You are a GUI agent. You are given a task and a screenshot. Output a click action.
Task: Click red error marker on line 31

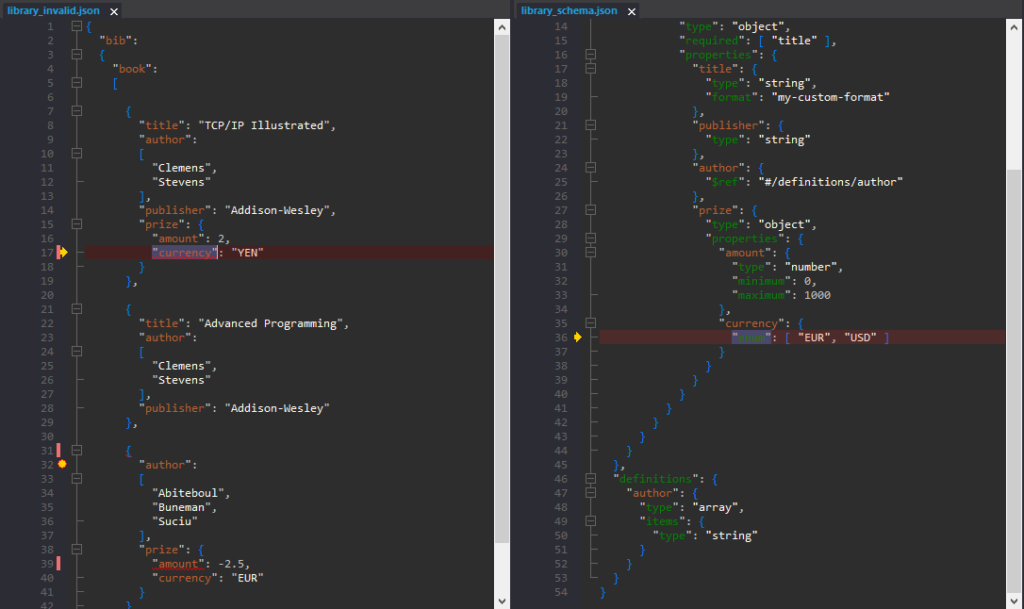[58, 450]
